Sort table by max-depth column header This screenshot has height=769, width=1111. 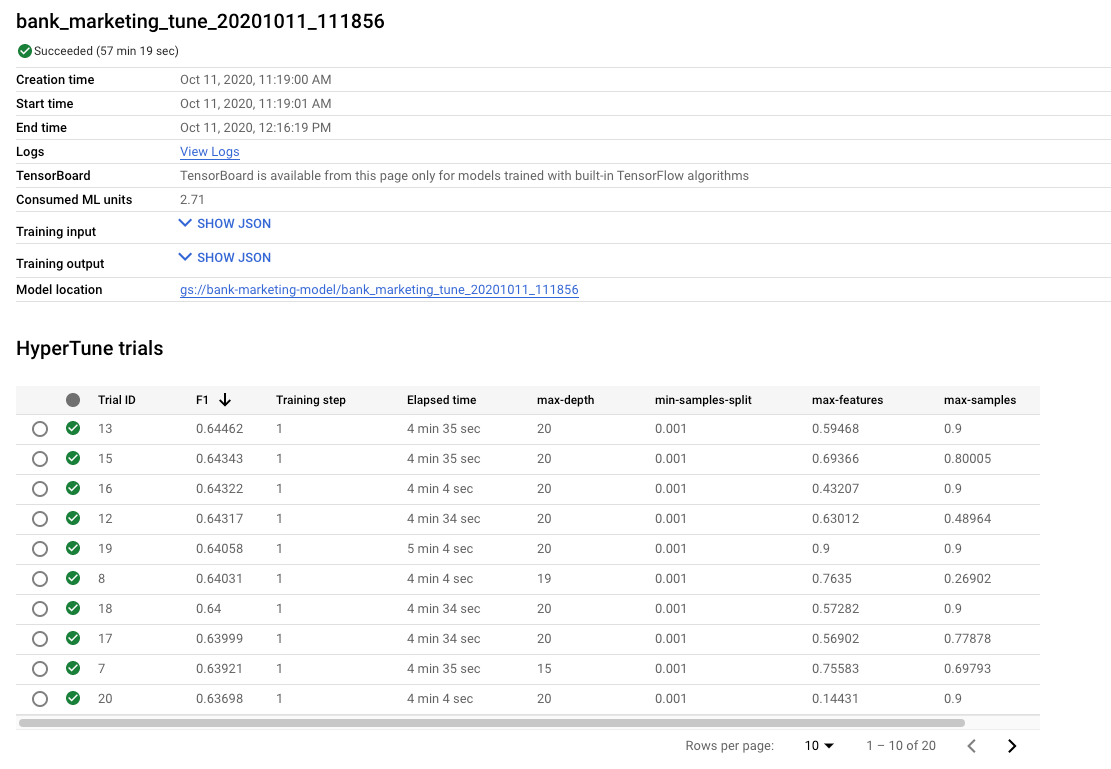(565, 400)
